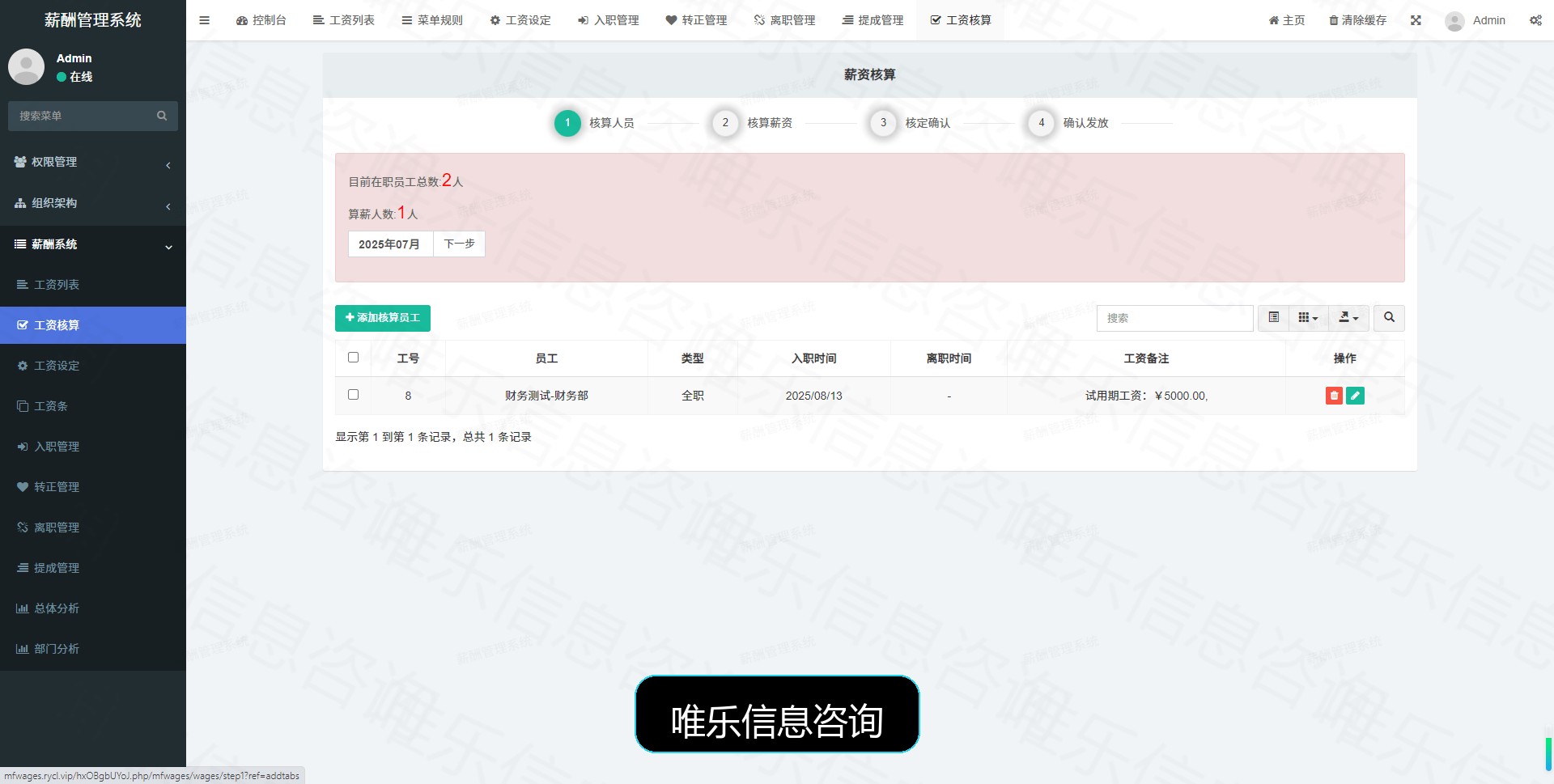The image size is (1554, 784).
Task: Click the 工资备注 column header
Action: pyautogui.click(x=1146, y=358)
